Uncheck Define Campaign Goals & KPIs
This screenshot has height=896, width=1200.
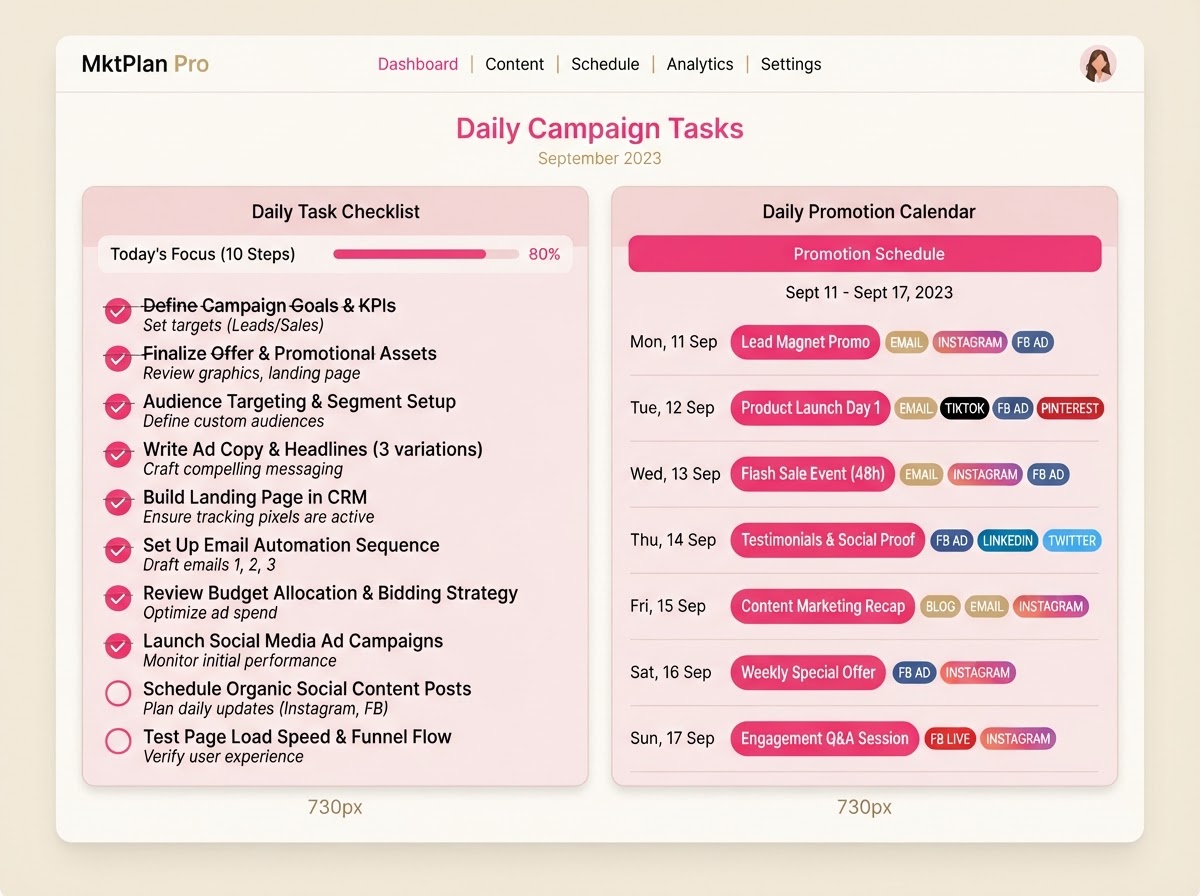coord(118,312)
